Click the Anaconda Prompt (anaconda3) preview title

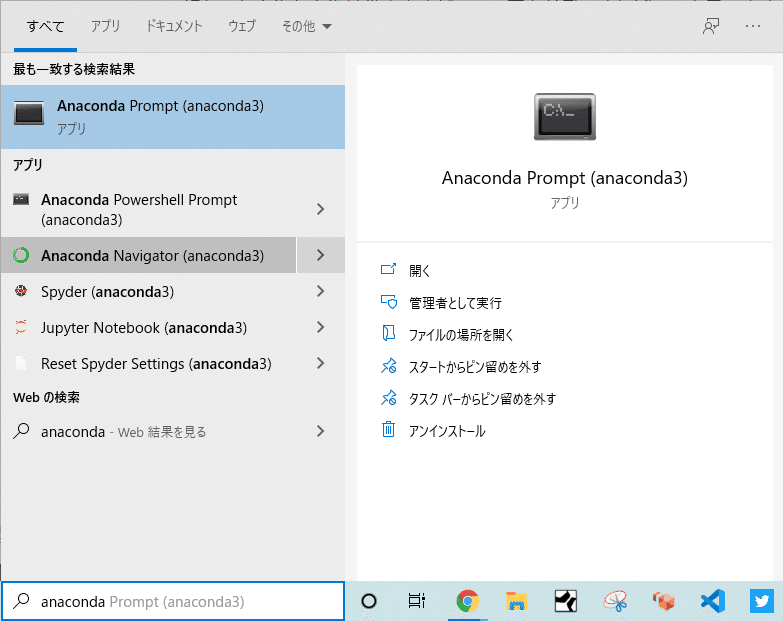click(x=565, y=178)
